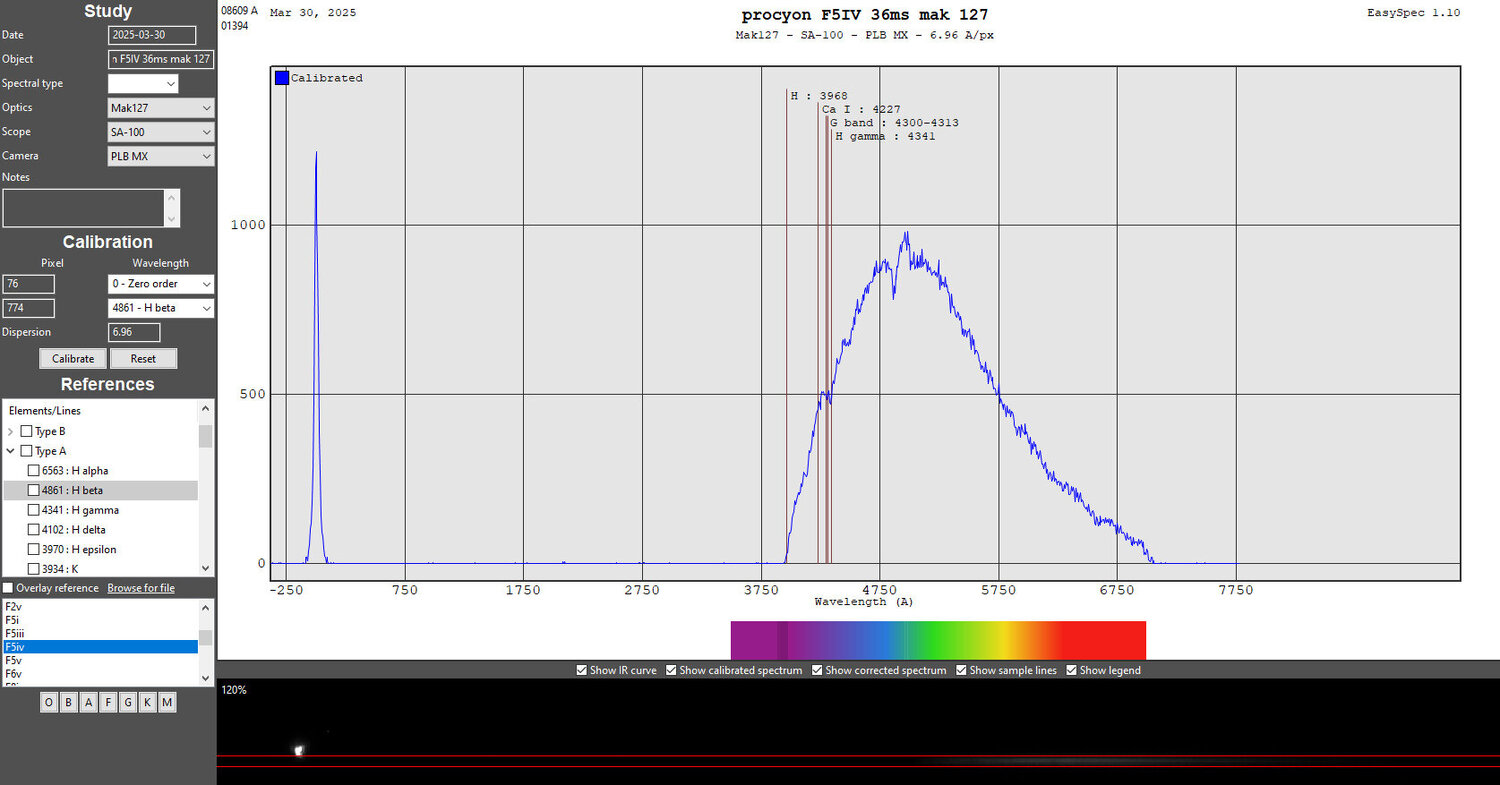The image size is (1500, 785).
Task: Click the pixel field containing 76
Action: pyautogui.click(x=29, y=284)
